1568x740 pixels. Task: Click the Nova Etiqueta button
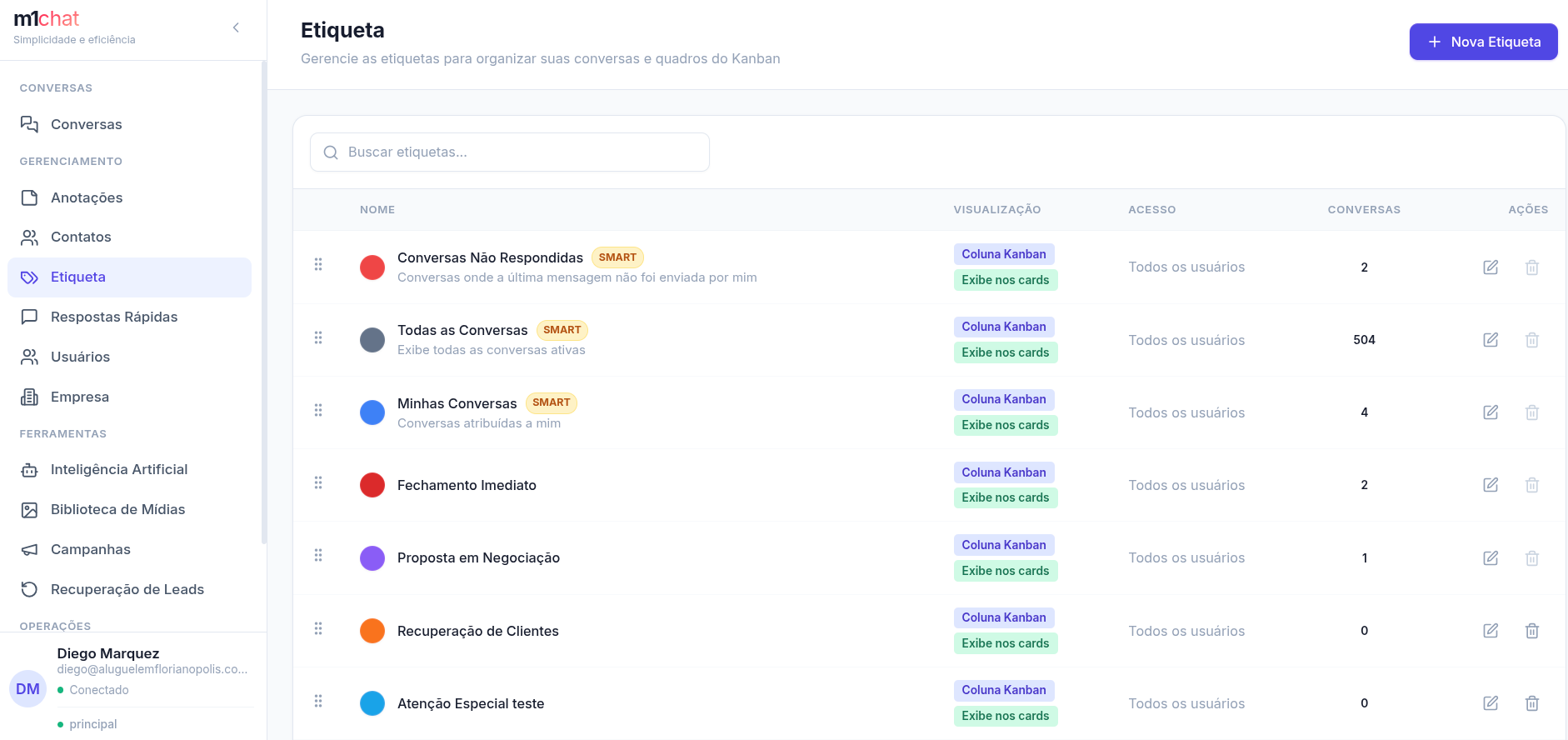pyautogui.click(x=1483, y=42)
